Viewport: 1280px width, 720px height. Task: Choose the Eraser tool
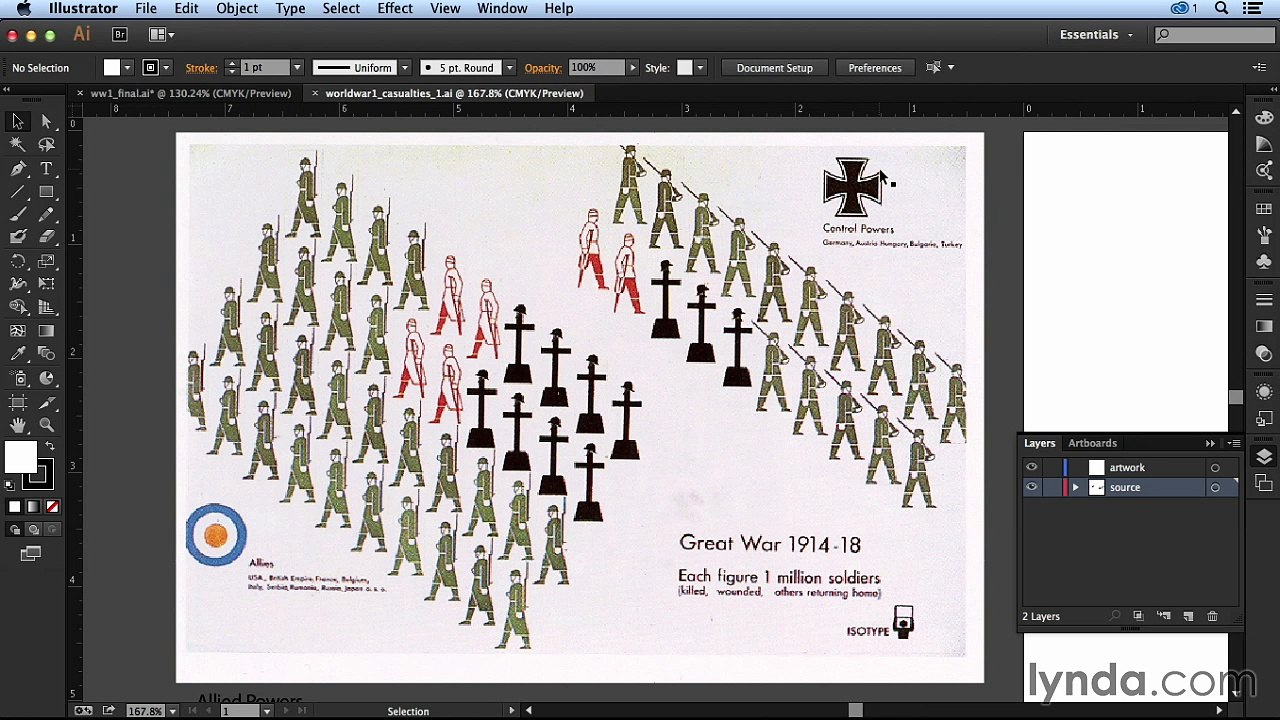pos(46,238)
